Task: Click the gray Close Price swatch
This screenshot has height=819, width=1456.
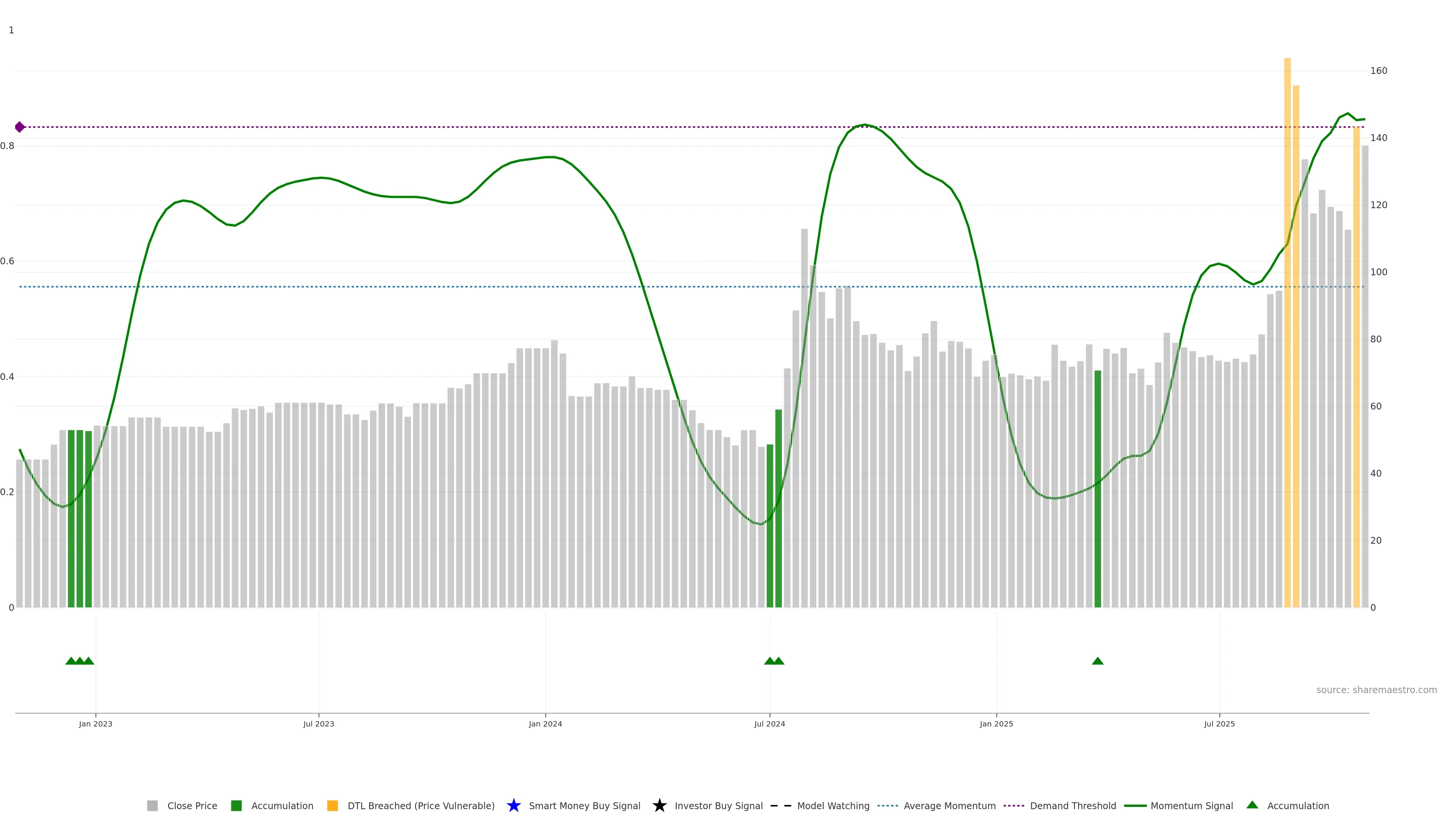Action: [152, 805]
